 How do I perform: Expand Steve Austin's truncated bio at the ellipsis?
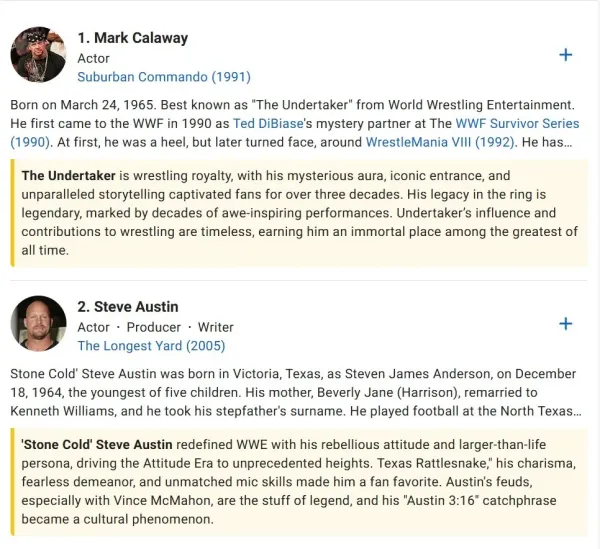tap(577, 412)
